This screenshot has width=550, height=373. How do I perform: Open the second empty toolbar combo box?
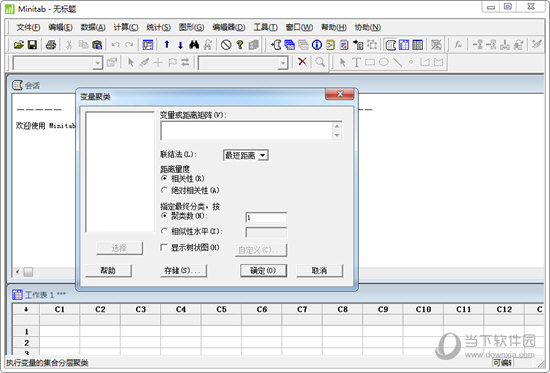[x=243, y=63]
